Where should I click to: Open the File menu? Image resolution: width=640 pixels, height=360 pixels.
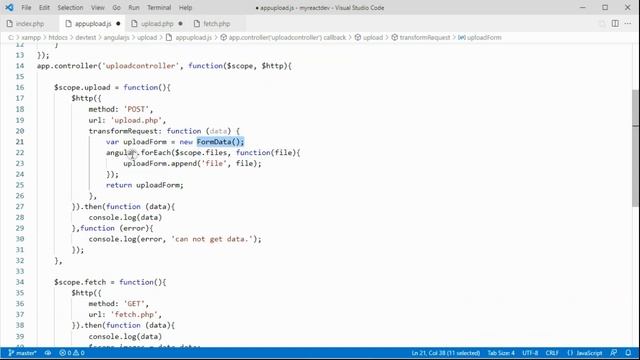(x=26, y=8)
